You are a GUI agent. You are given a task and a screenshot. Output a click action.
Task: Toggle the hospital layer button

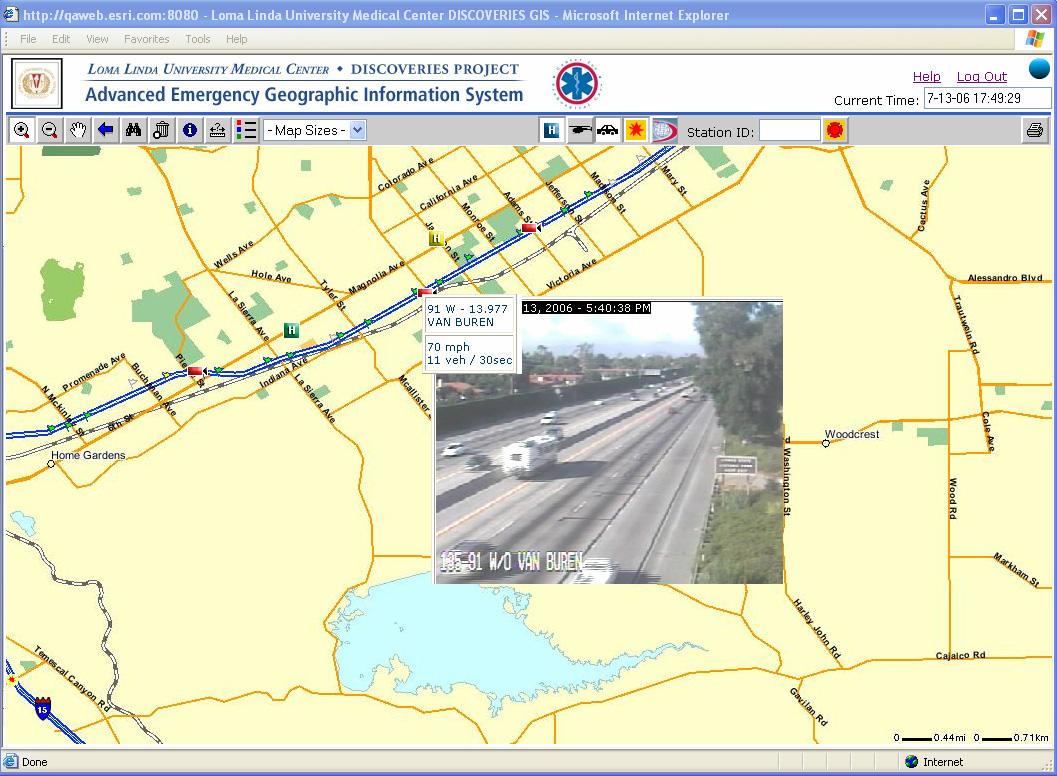tap(552, 130)
